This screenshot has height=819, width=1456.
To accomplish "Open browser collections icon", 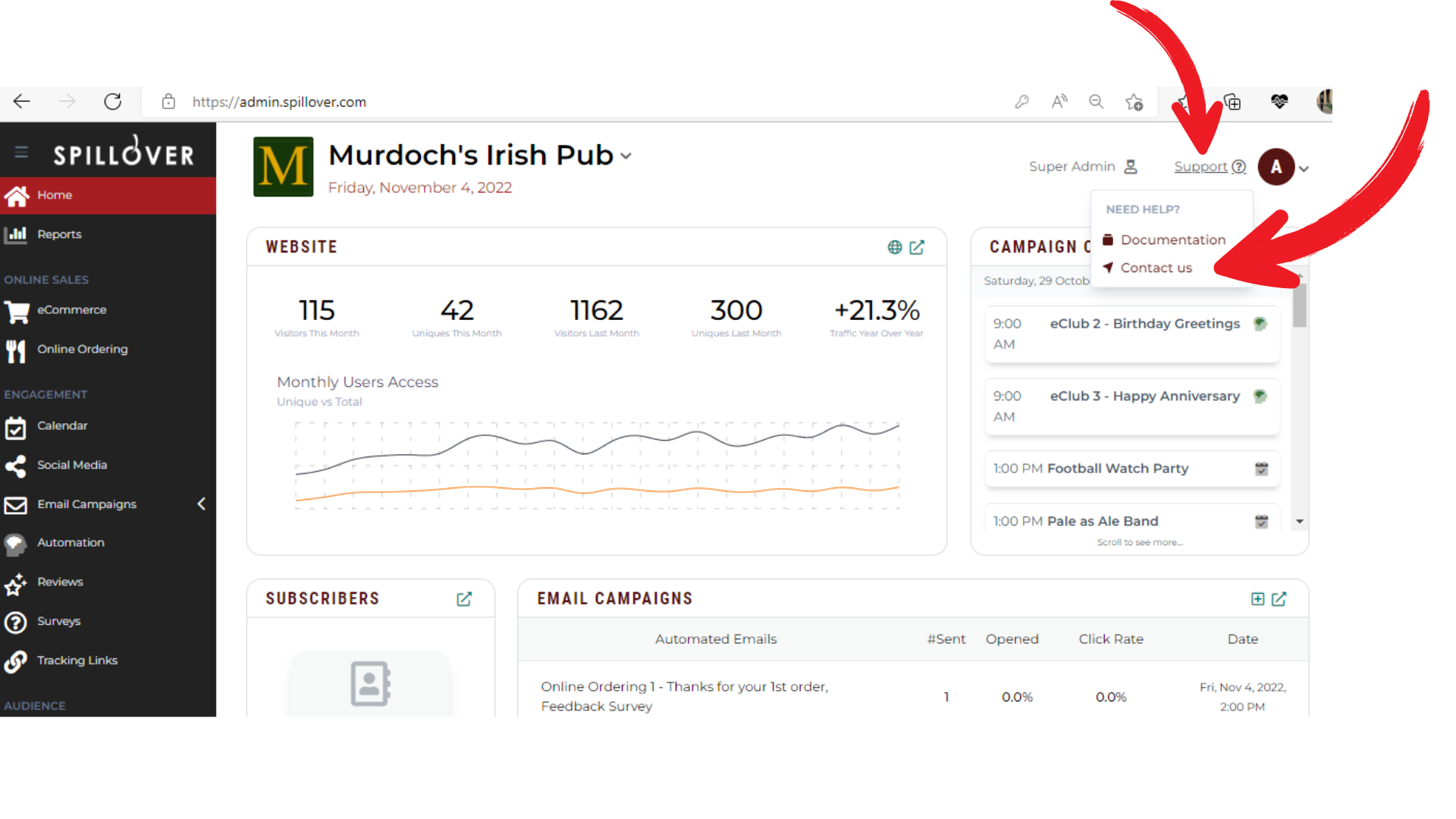I will coord(1233,102).
